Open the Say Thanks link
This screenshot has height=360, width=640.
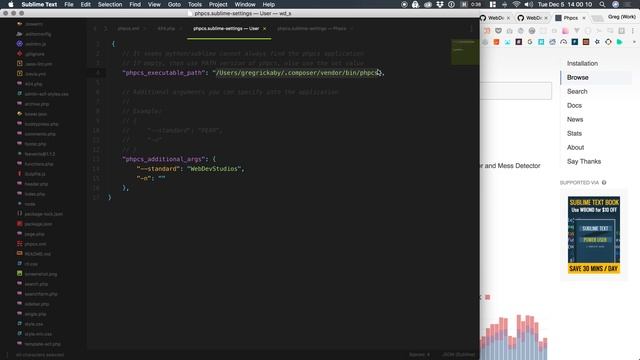coord(584,162)
